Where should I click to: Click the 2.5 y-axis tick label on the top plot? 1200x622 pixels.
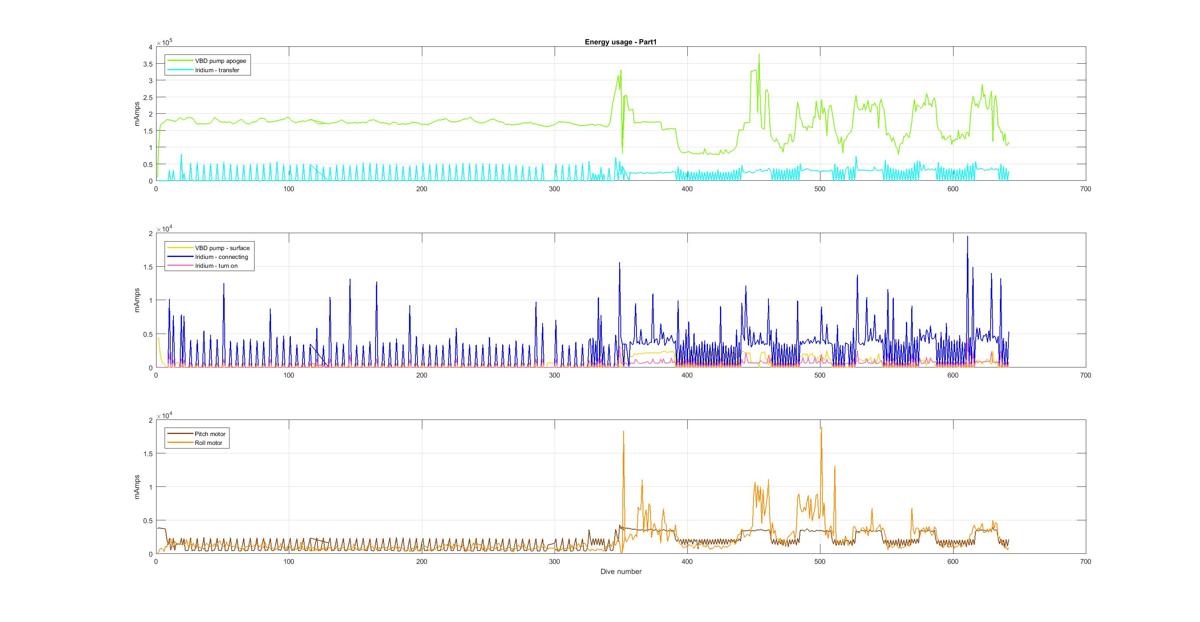coord(148,97)
